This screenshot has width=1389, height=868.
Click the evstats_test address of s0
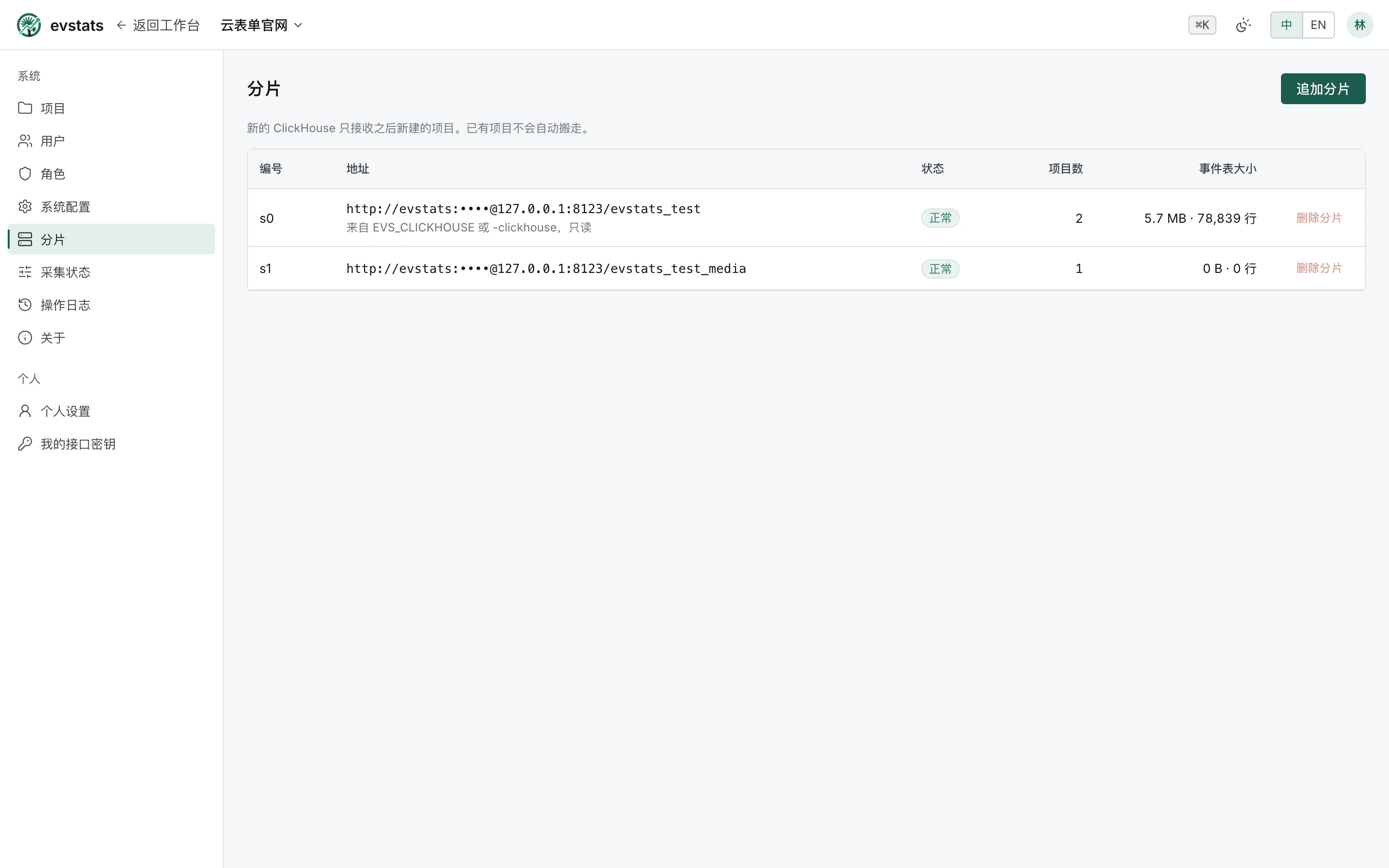click(x=523, y=208)
